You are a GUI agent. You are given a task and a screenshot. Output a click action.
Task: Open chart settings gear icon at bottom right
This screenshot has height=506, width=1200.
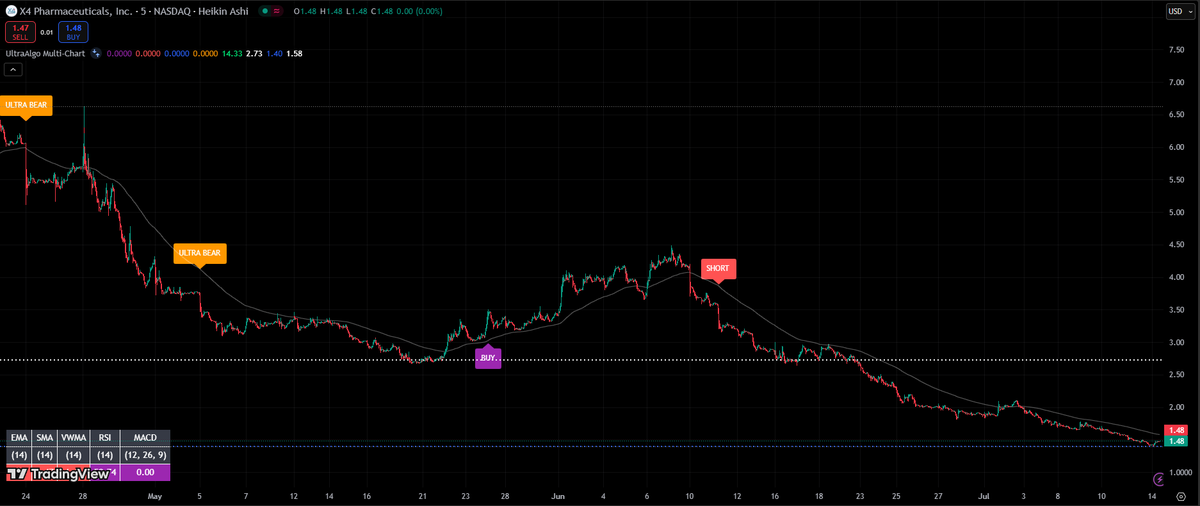point(1181,496)
